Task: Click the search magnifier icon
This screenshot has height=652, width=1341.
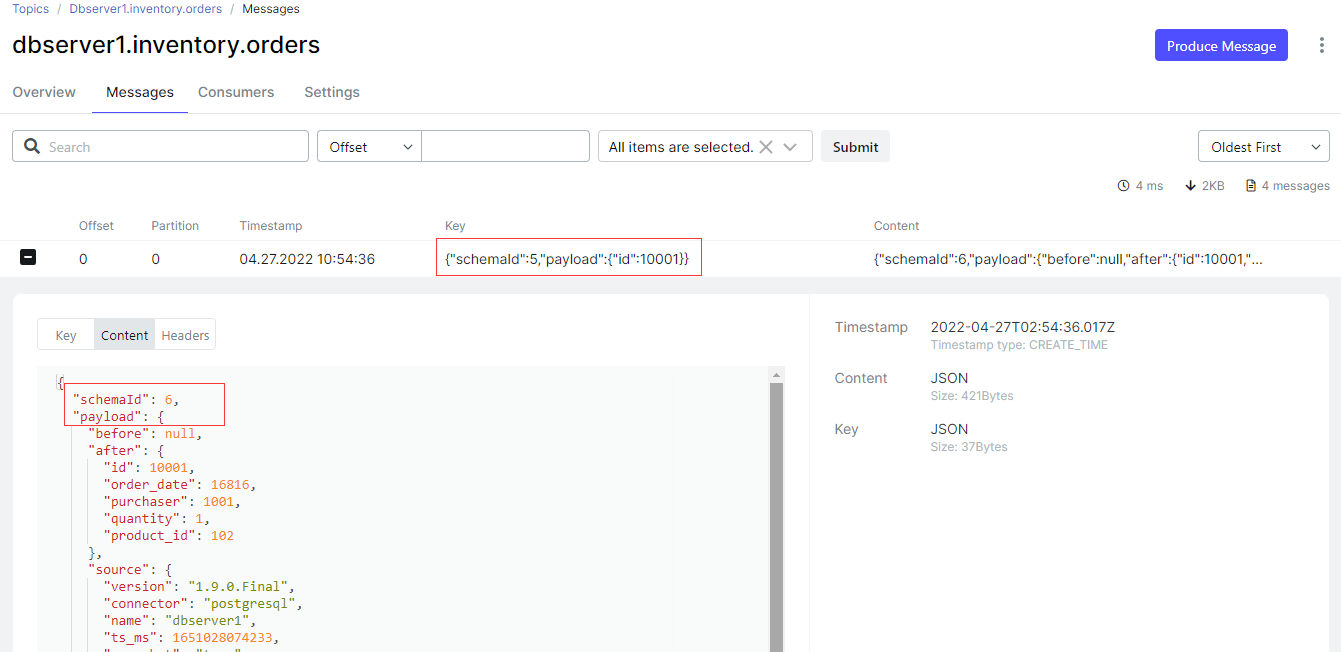Action: 32,147
